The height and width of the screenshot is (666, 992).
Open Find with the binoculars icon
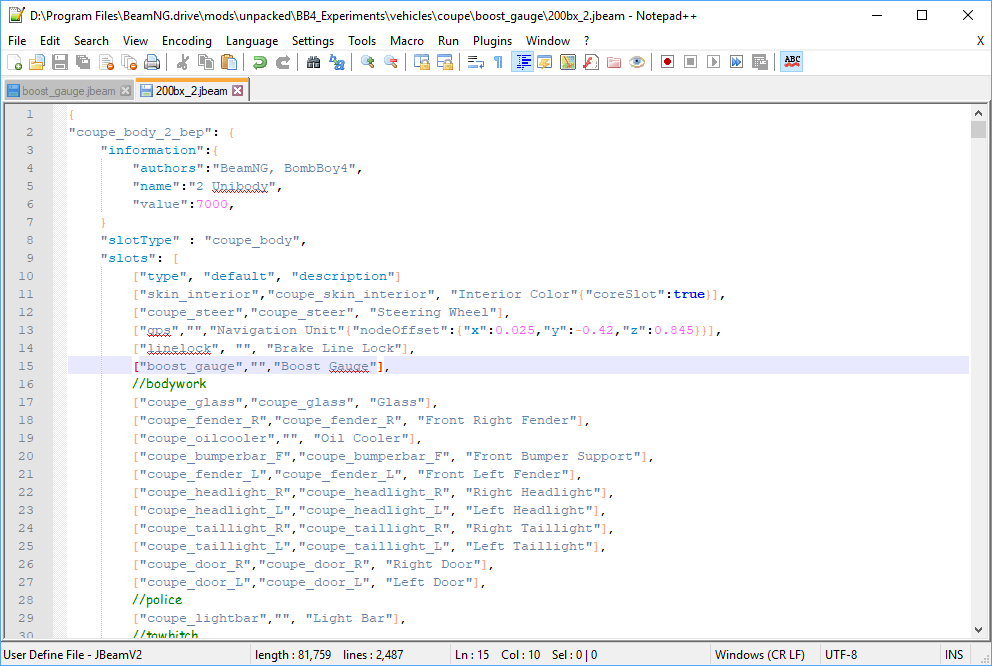pyautogui.click(x=313, y=62)
